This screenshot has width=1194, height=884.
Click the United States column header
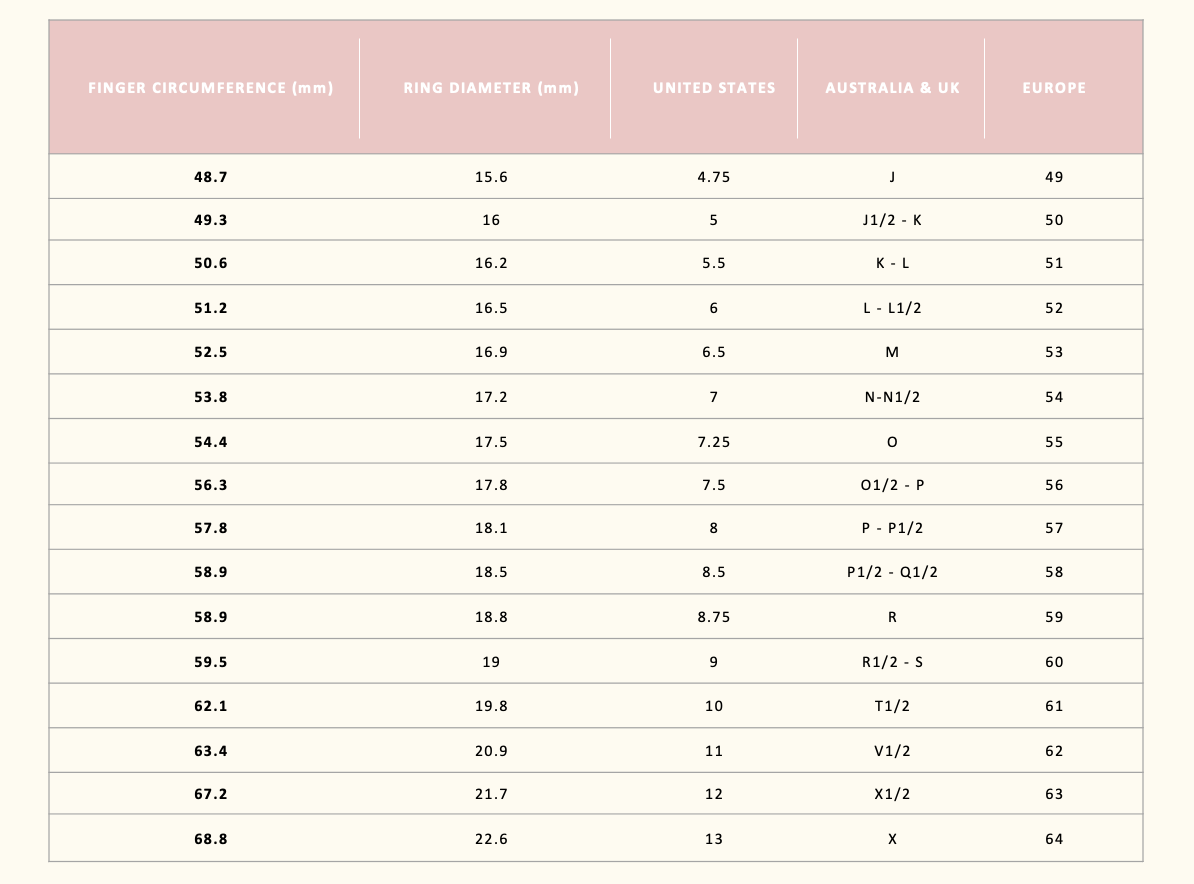pos(714,88)
